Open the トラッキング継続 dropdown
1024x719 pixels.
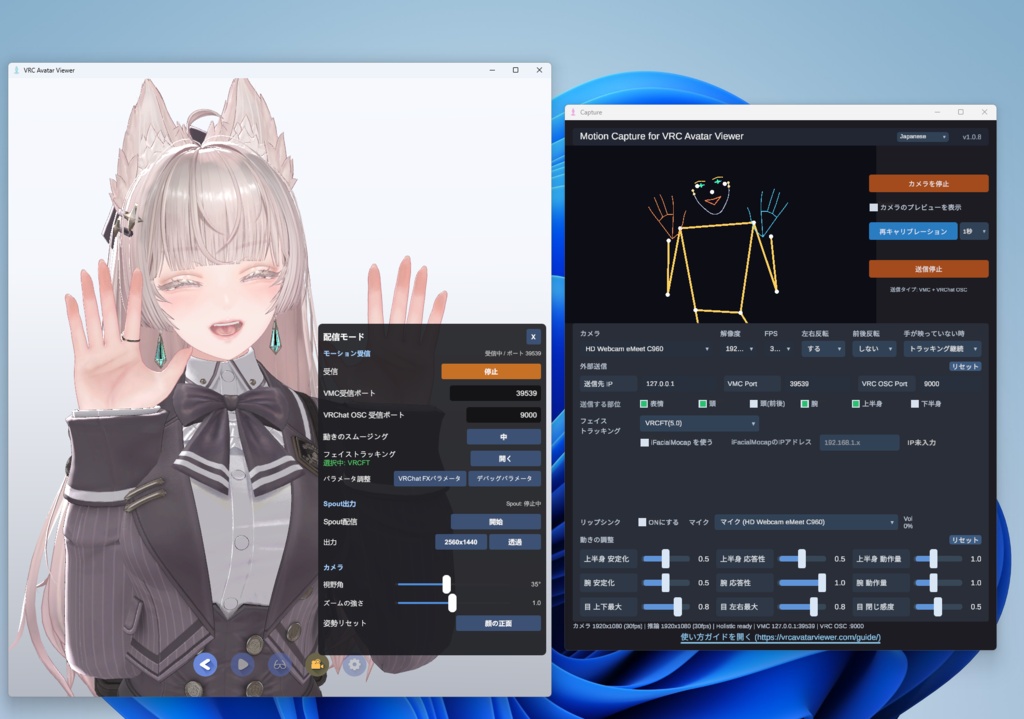tap(942, 349)
